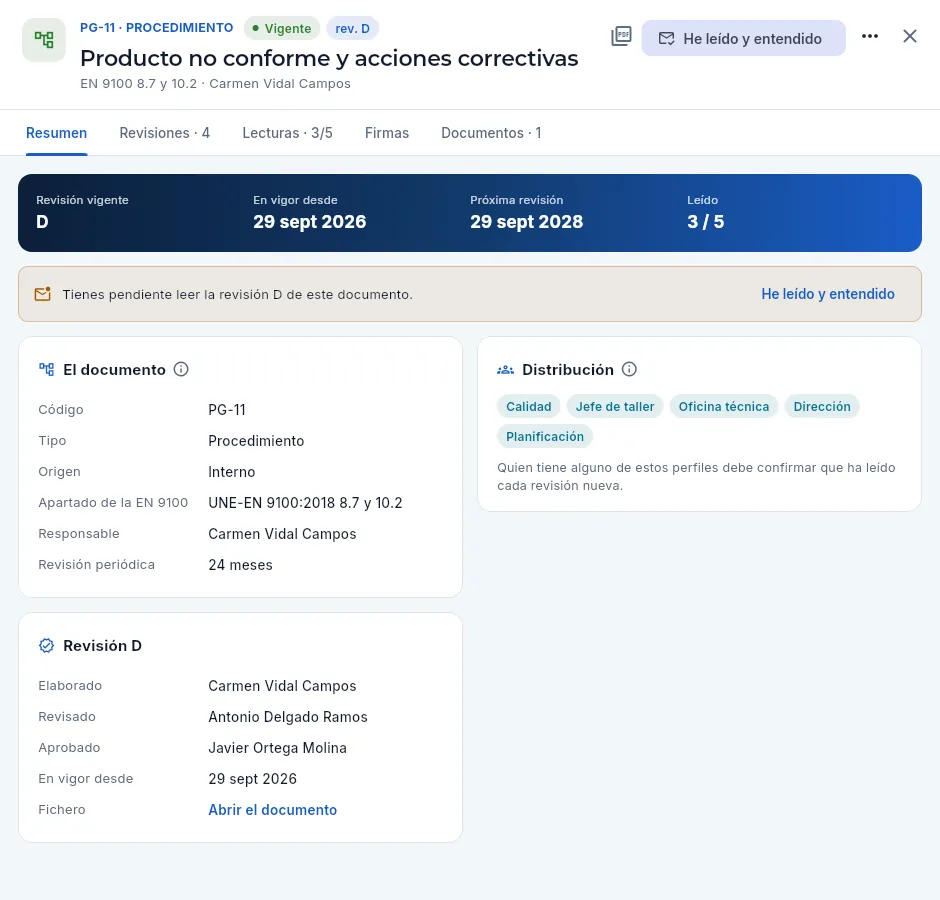Show info tooltip for El documento
This screenshot has width=940, height=900.
181,369
